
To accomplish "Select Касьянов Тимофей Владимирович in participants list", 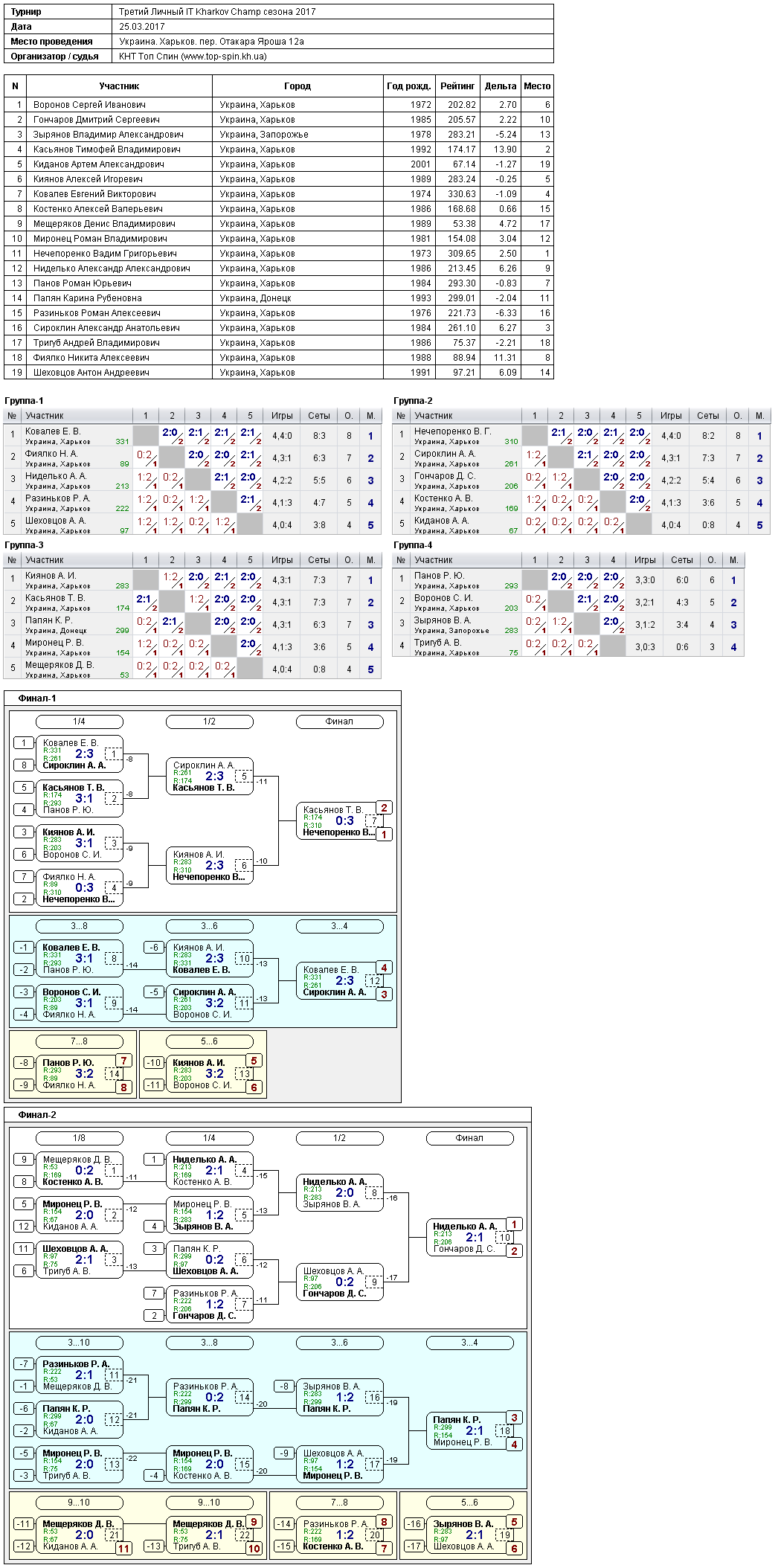I will pos(279,150).
